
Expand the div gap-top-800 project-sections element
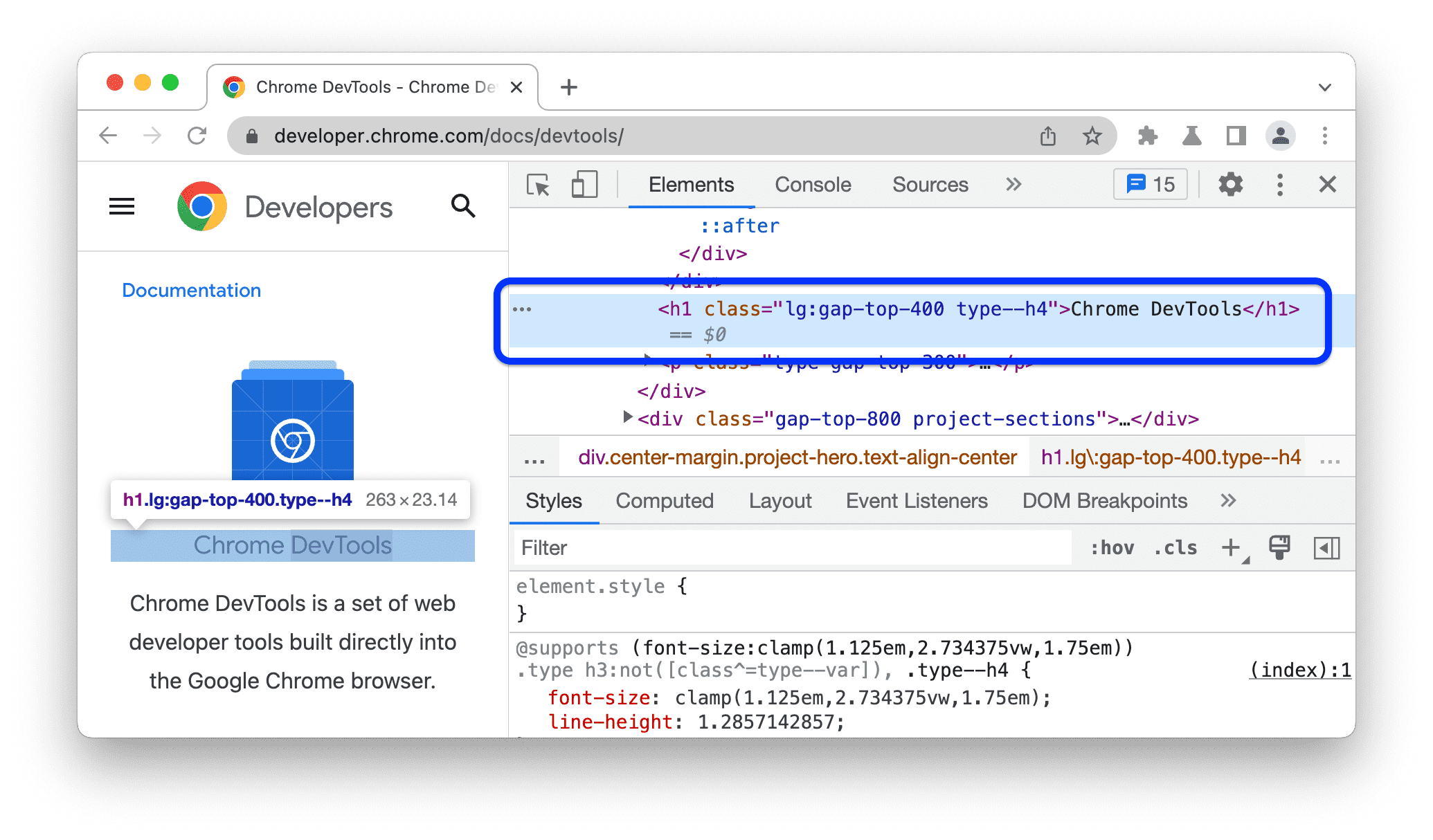coord(622,418)
